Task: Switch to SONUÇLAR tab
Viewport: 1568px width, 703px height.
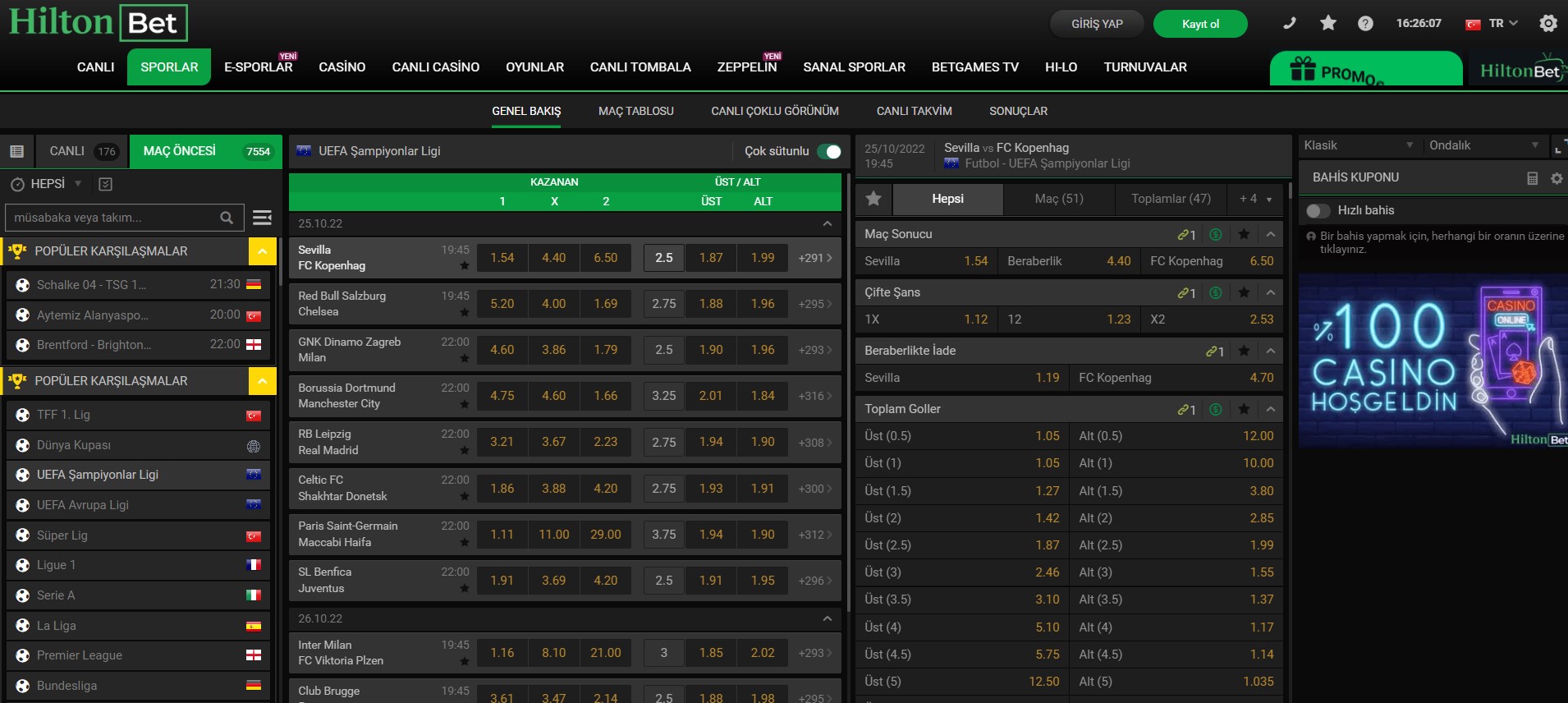Action: [1018, 111]
